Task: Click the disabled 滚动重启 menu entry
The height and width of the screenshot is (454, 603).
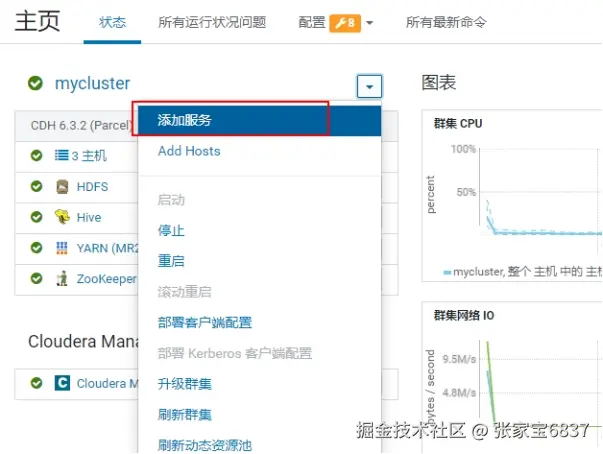Action: tap(185, 292)
